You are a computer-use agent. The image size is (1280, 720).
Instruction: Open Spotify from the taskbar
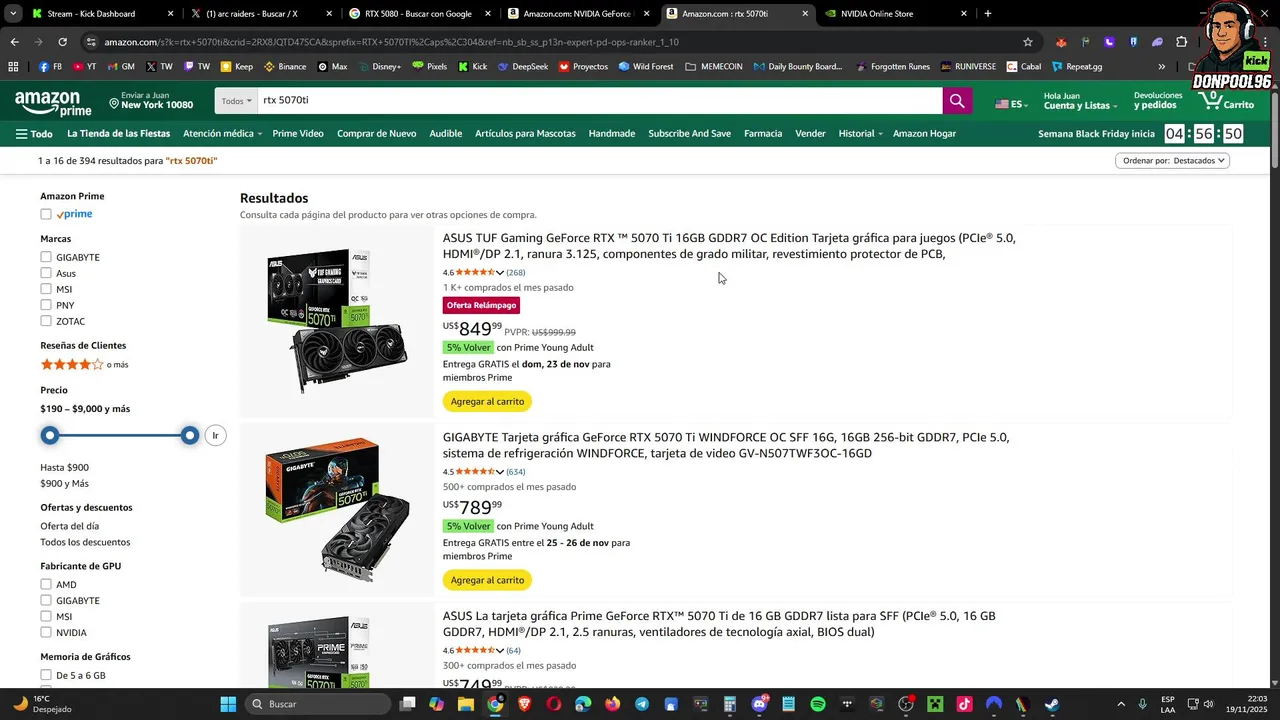click(817, 704)
